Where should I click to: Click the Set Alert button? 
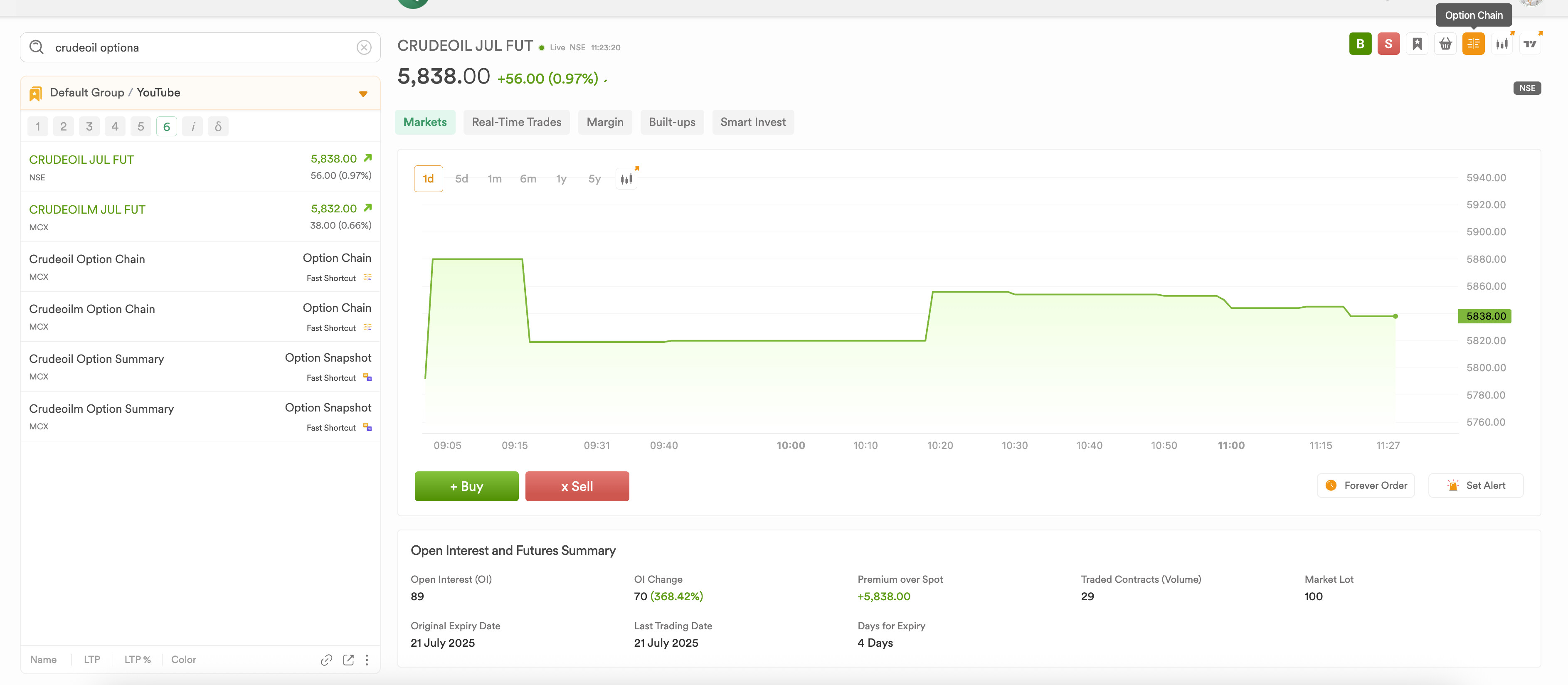[x=1475, y=486]
